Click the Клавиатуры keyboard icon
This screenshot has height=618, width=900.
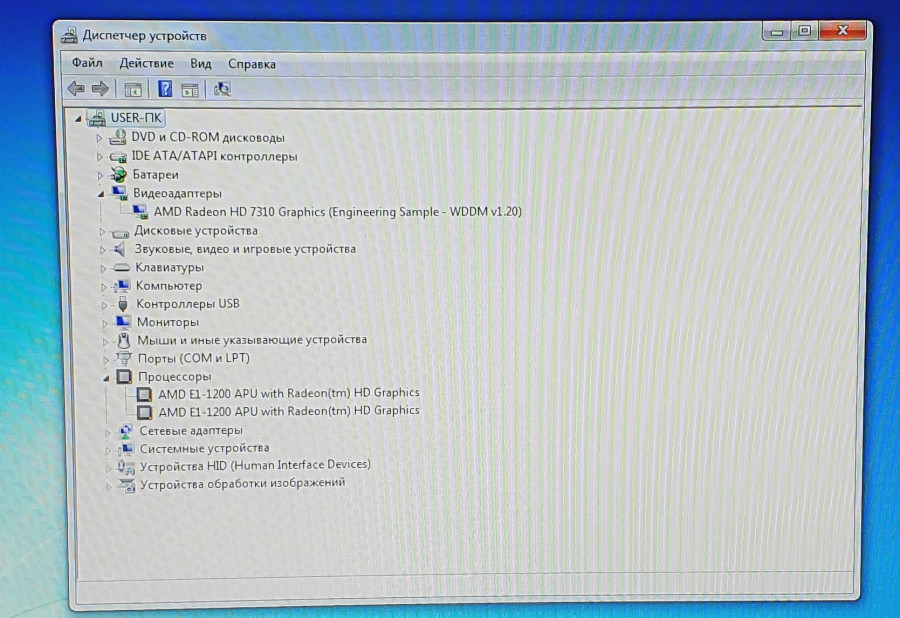(x=121, y=267)
